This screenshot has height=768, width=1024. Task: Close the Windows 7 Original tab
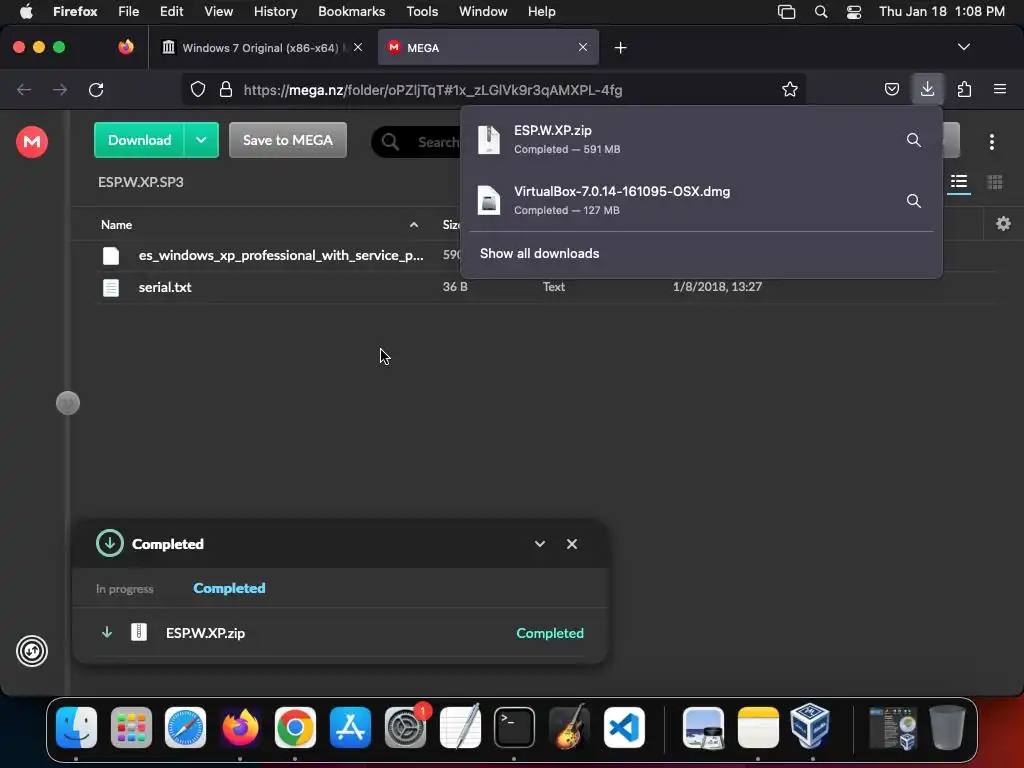(358, 47)
